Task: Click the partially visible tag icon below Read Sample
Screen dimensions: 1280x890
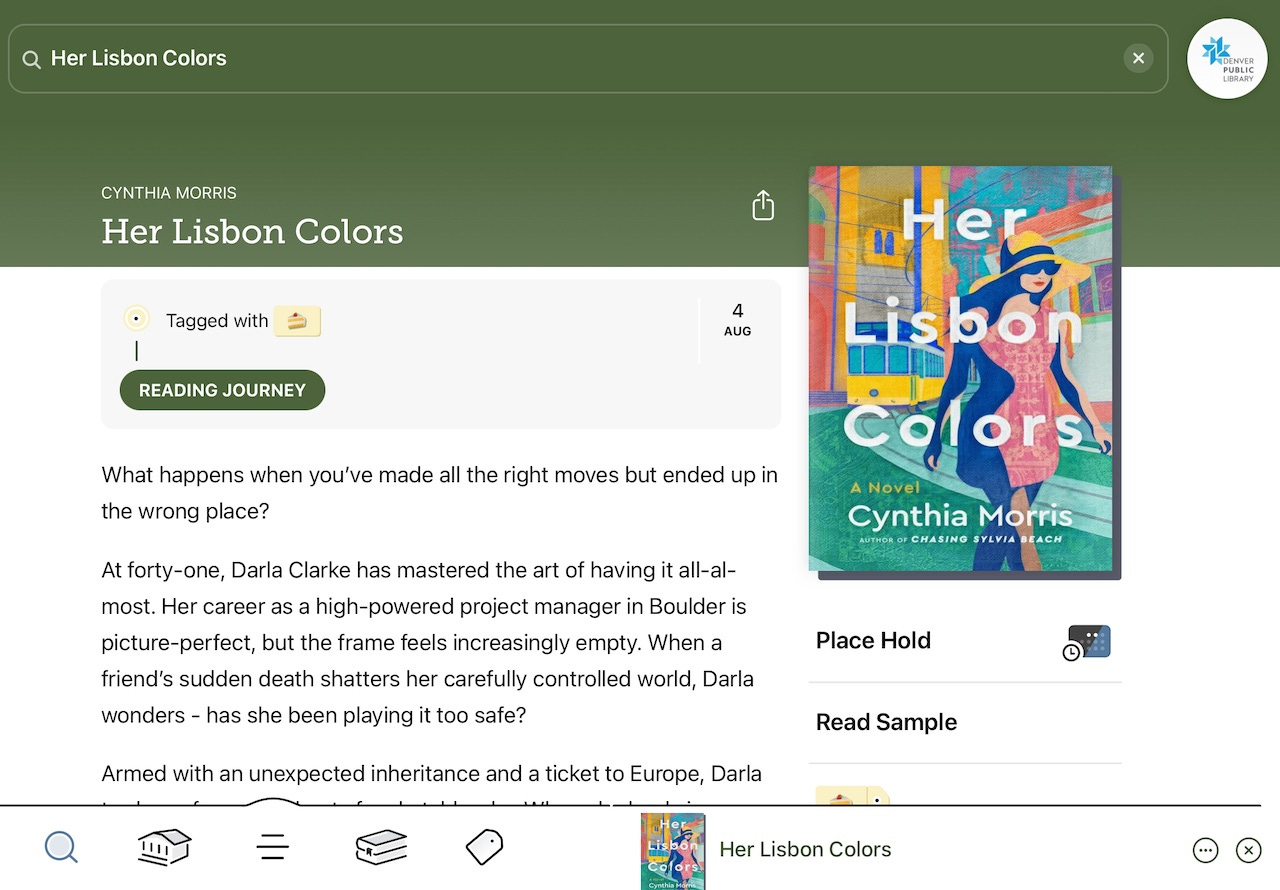Action: point(852,796)
